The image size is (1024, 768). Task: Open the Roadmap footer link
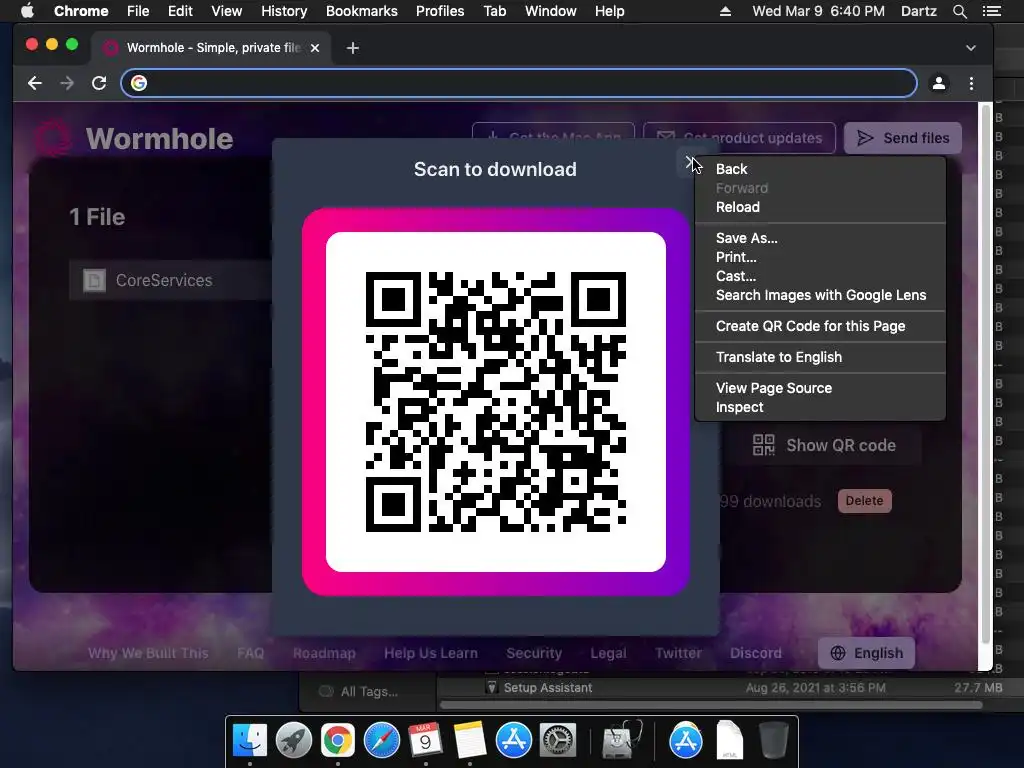click(x=324, y=653)
